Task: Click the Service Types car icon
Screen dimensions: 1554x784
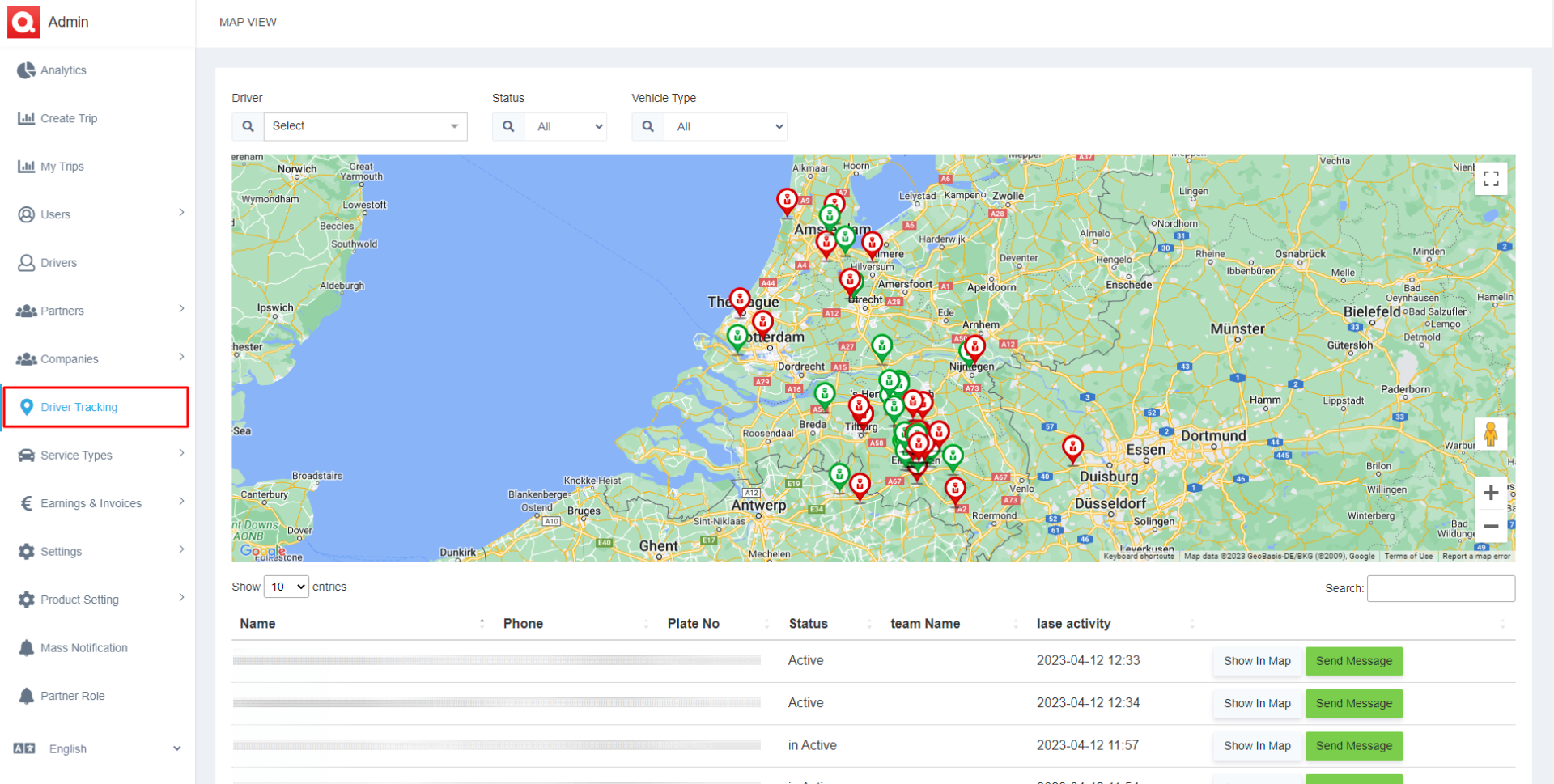Action: [27, 455]
